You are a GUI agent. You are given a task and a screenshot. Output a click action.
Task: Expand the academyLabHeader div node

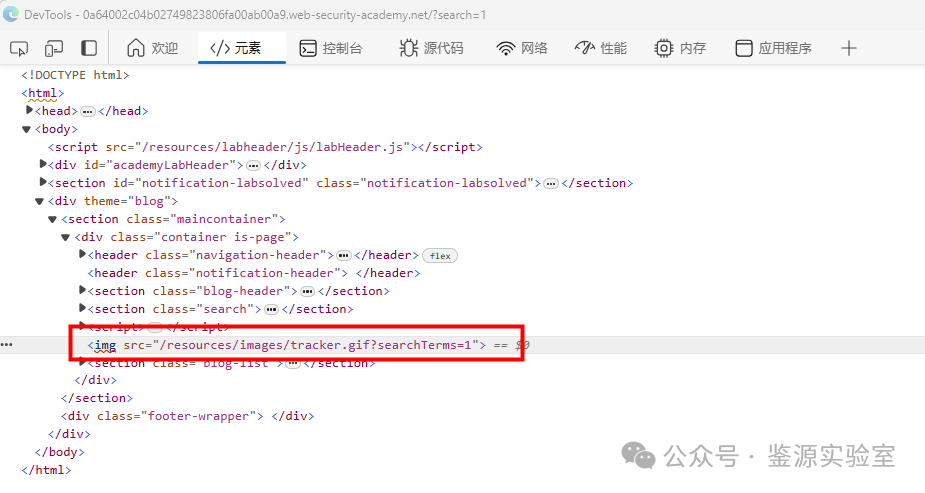point(43,164)
